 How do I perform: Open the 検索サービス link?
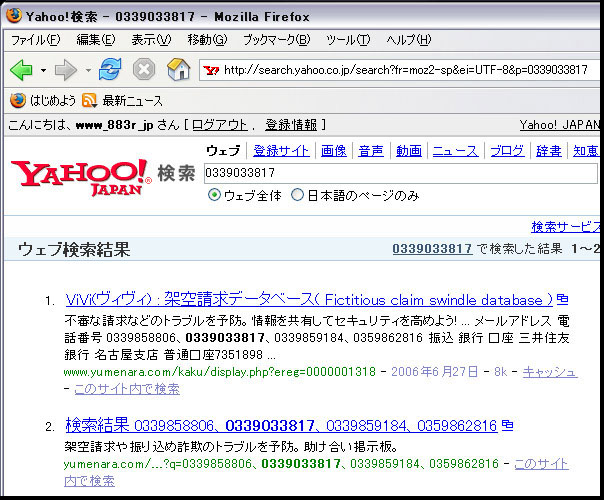click(x=565, y=227)
